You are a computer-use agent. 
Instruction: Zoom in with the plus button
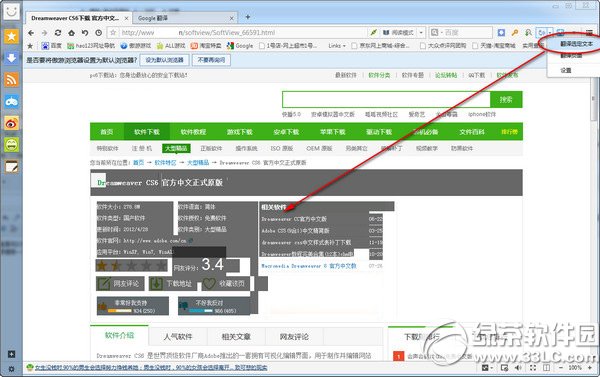590,368
